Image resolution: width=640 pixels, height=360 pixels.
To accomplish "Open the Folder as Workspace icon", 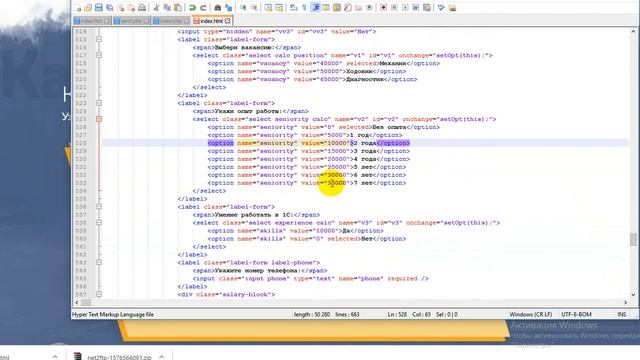I will 358,8.
